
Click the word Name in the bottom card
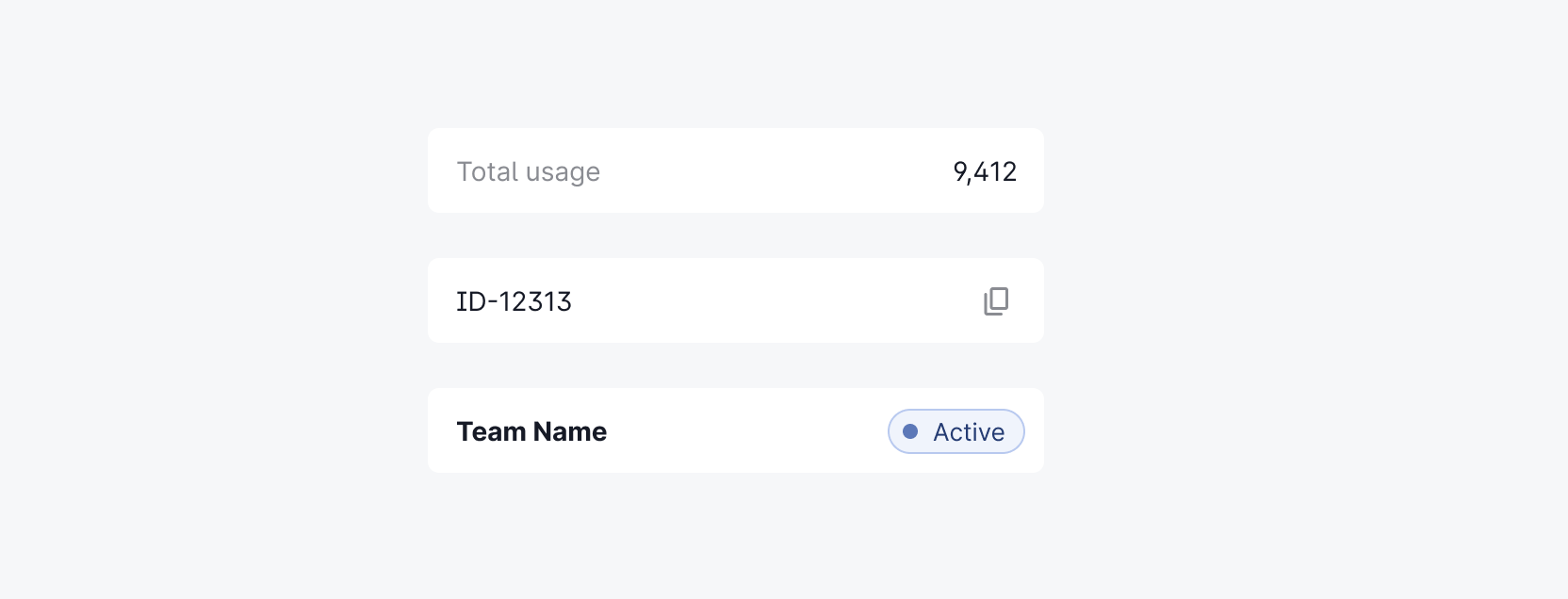click(569, 431)
